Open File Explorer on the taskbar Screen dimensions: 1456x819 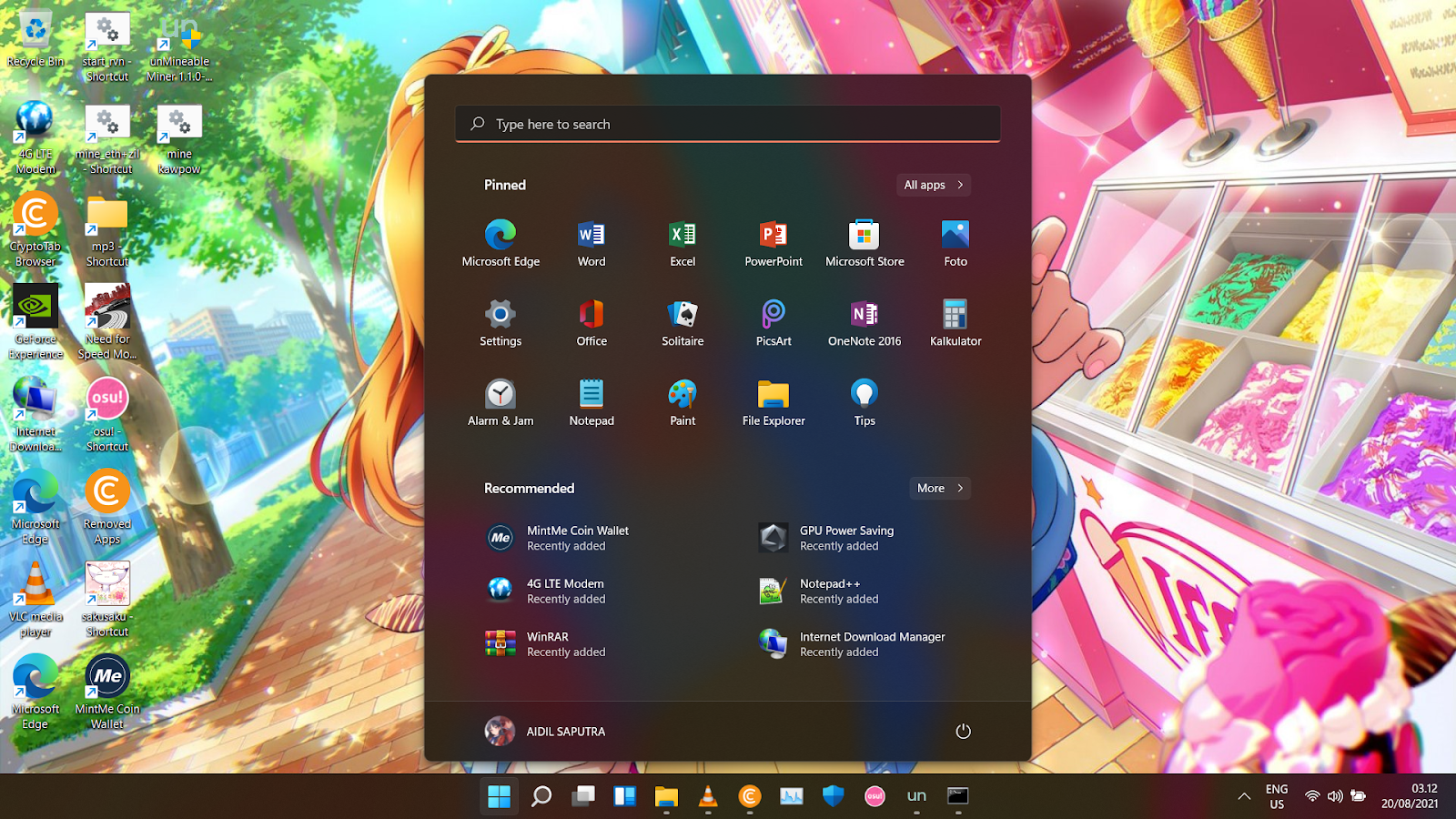coord(666,796)
